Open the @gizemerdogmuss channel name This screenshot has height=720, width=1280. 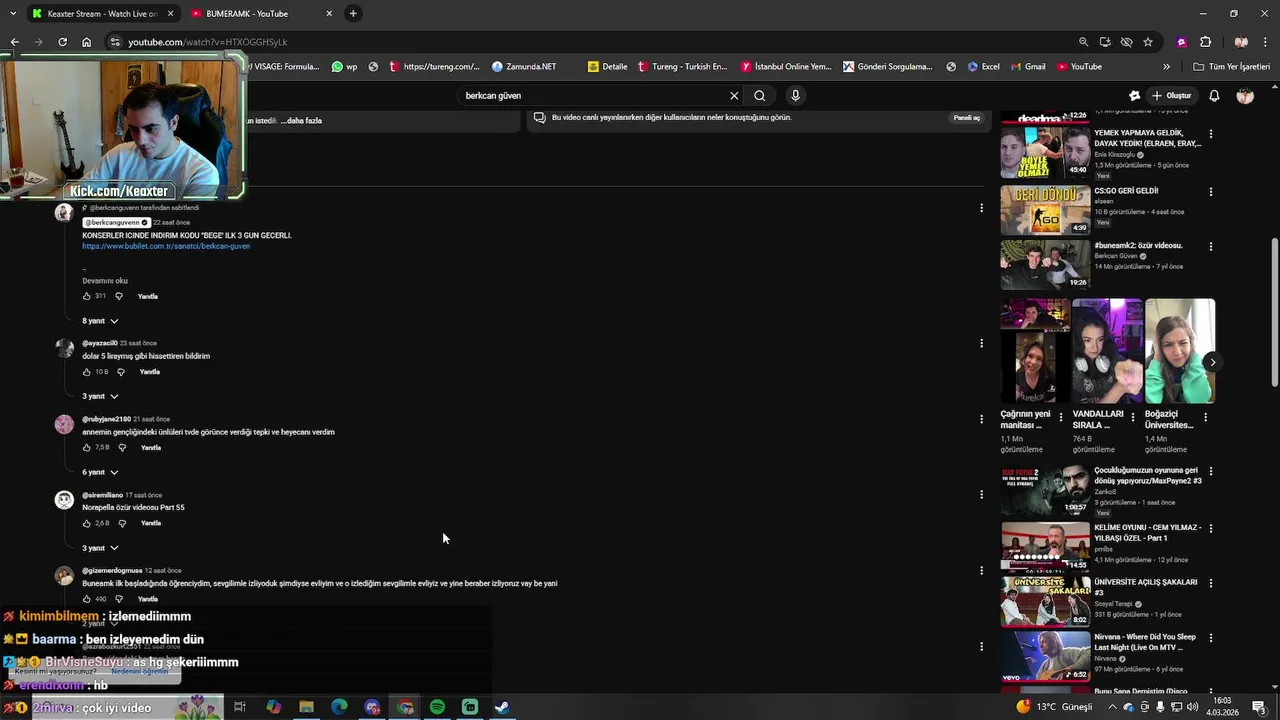(112, 571)
